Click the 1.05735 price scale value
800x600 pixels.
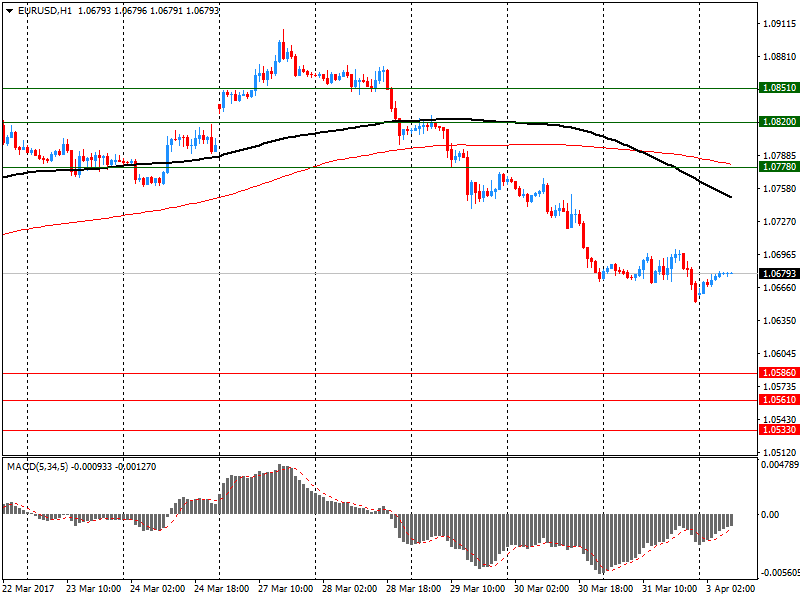pyautogui.click(x=780, y=387)
